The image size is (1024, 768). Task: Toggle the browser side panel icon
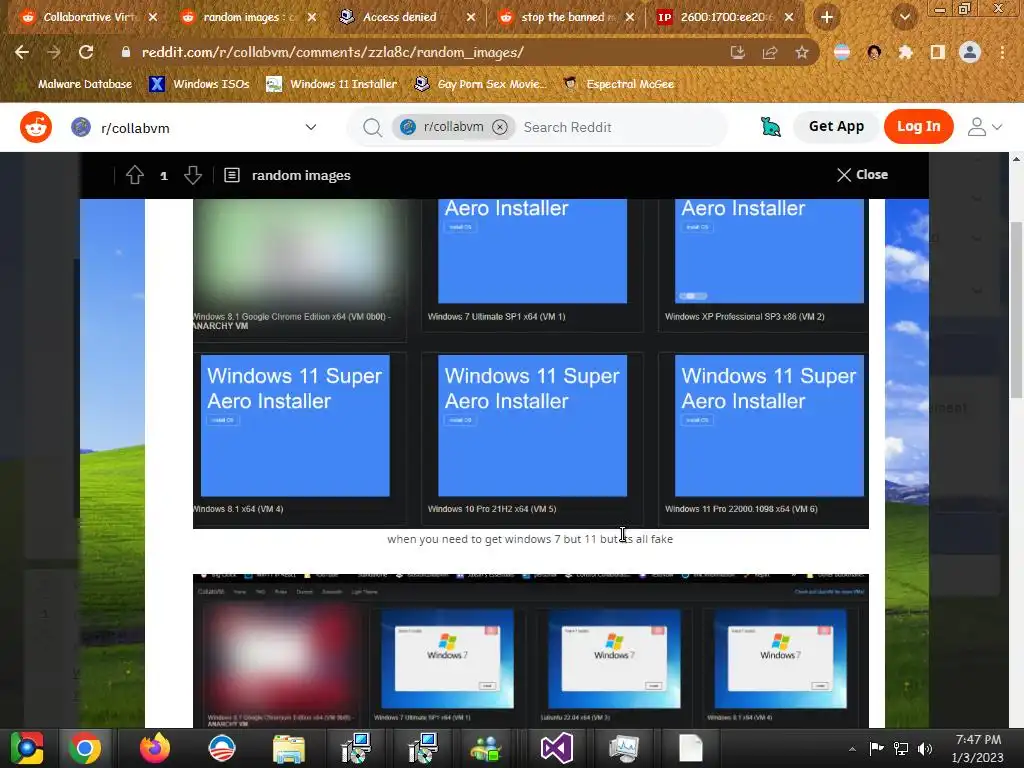coord(938,52)
